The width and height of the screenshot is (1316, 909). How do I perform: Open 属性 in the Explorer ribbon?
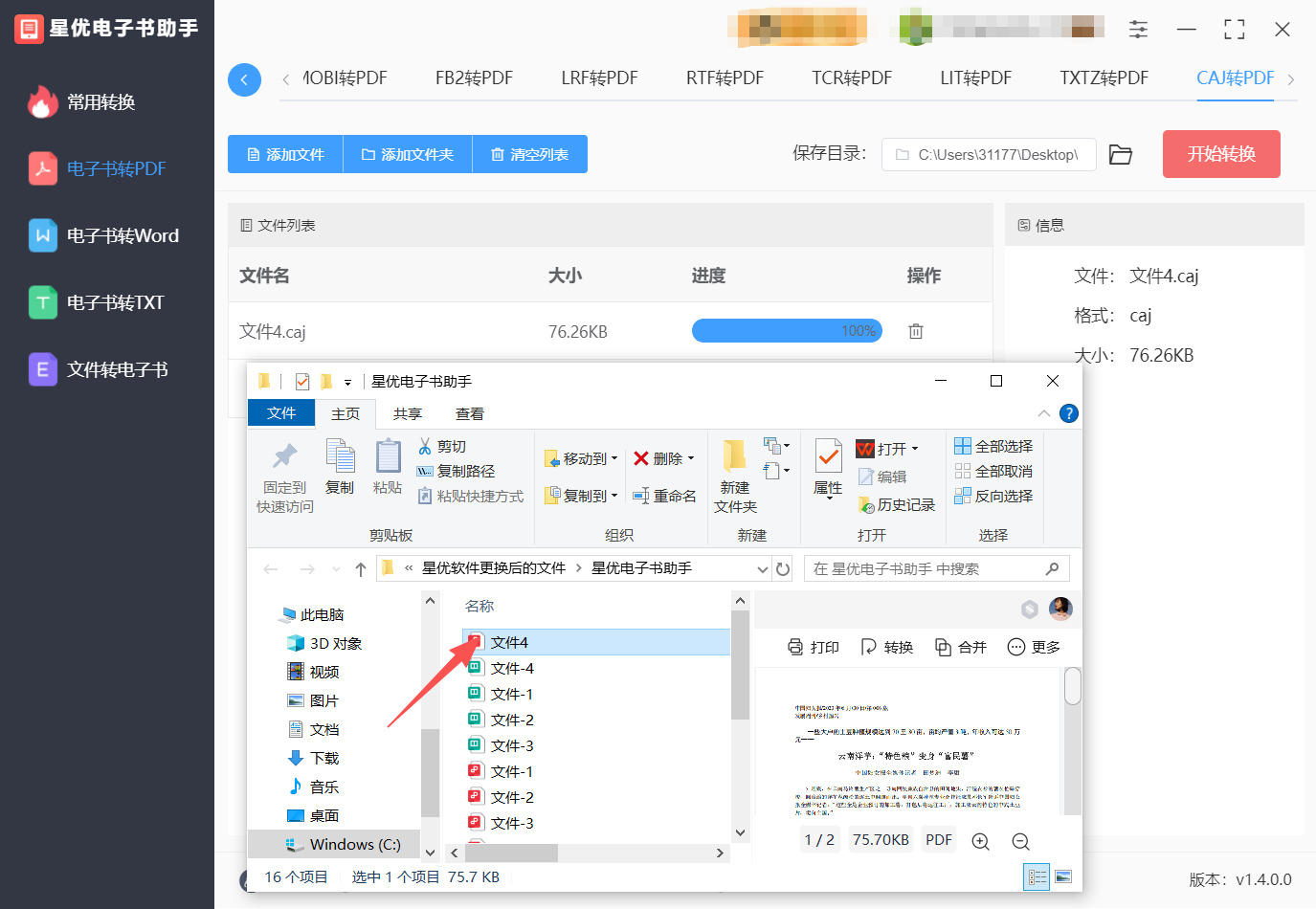click(828, 469)
